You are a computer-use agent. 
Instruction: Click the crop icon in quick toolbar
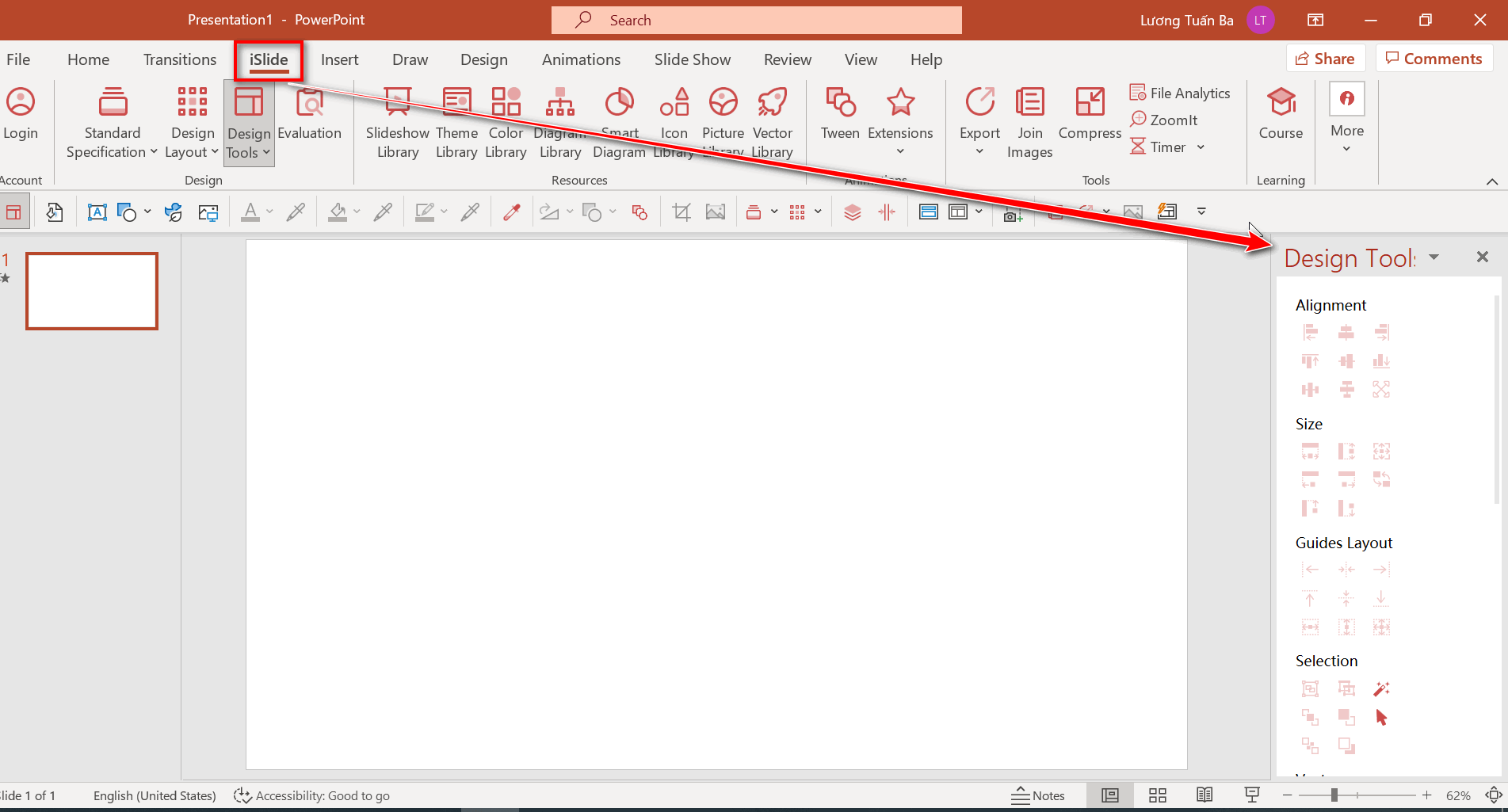[681, 212]
